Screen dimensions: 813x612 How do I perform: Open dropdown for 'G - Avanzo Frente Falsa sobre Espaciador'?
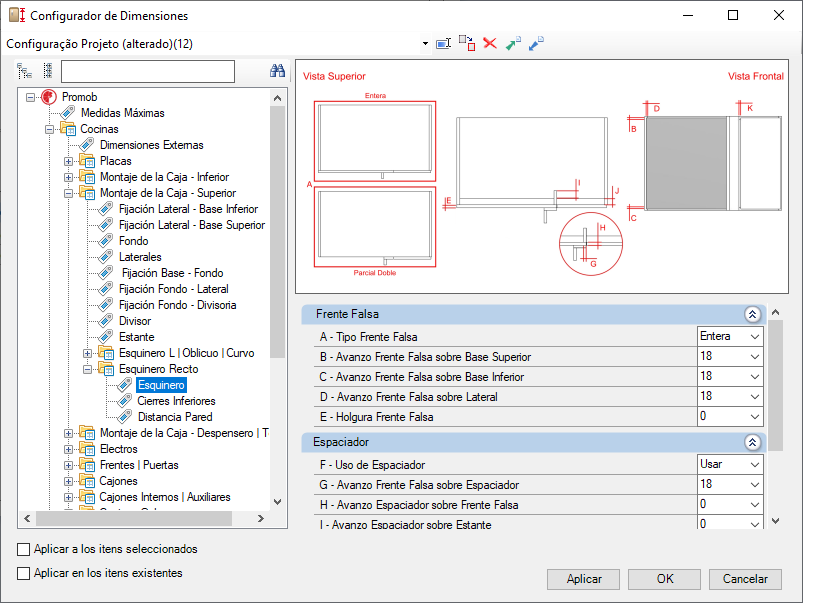(755, 485)
